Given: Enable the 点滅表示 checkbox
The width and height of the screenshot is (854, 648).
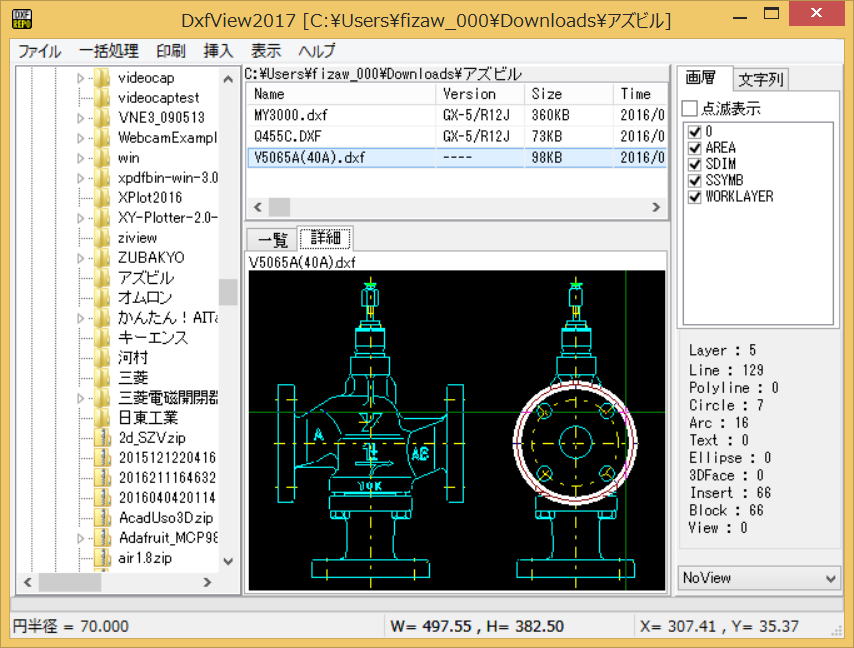Looking at the screenshot, I should coord(690,108).
